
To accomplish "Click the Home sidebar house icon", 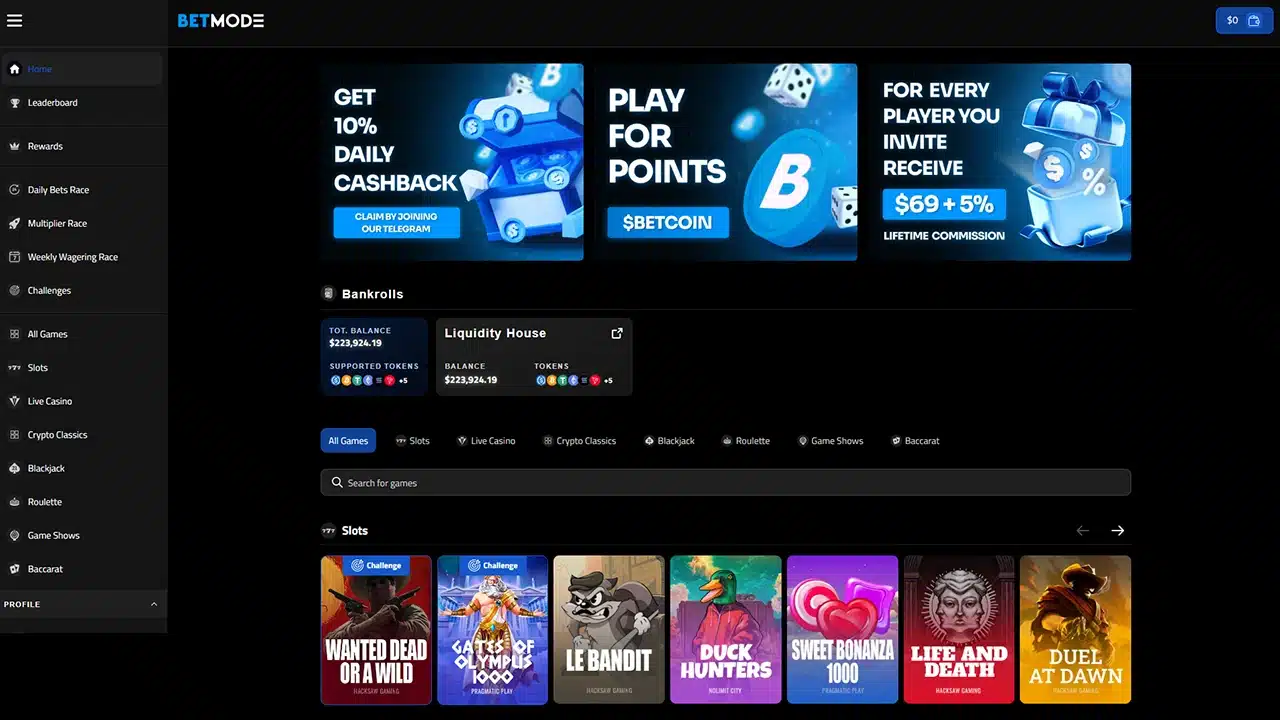I will coord(14,69).
